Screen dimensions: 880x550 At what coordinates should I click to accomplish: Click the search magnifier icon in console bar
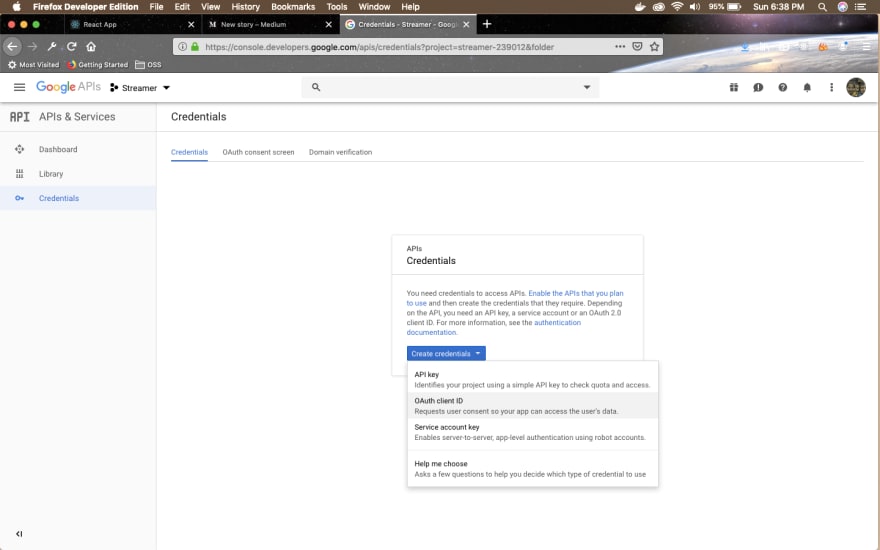[x=316, y=87]
